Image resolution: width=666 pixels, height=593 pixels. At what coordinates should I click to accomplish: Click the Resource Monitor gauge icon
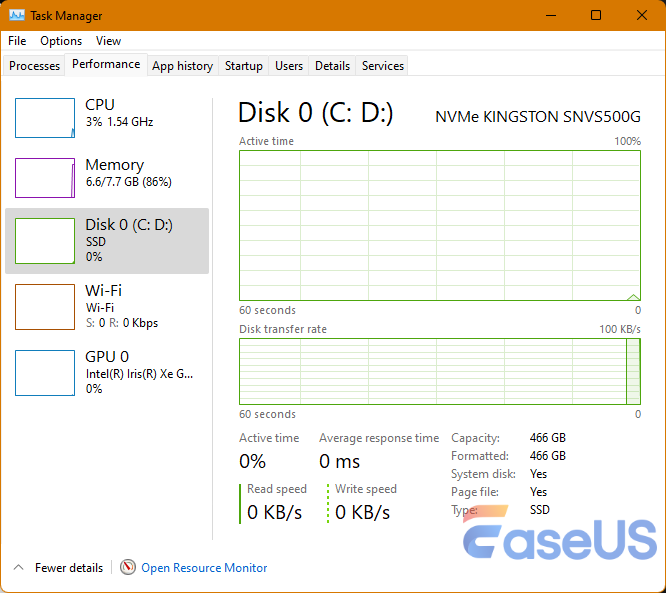[128, 567]
